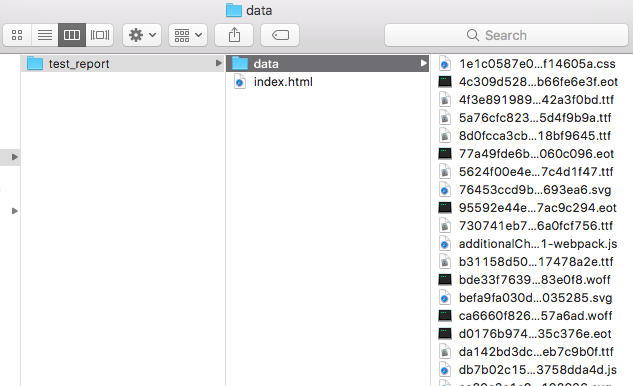
Task: Select 4c309d528 eot file icon
Action: (445, 82)
